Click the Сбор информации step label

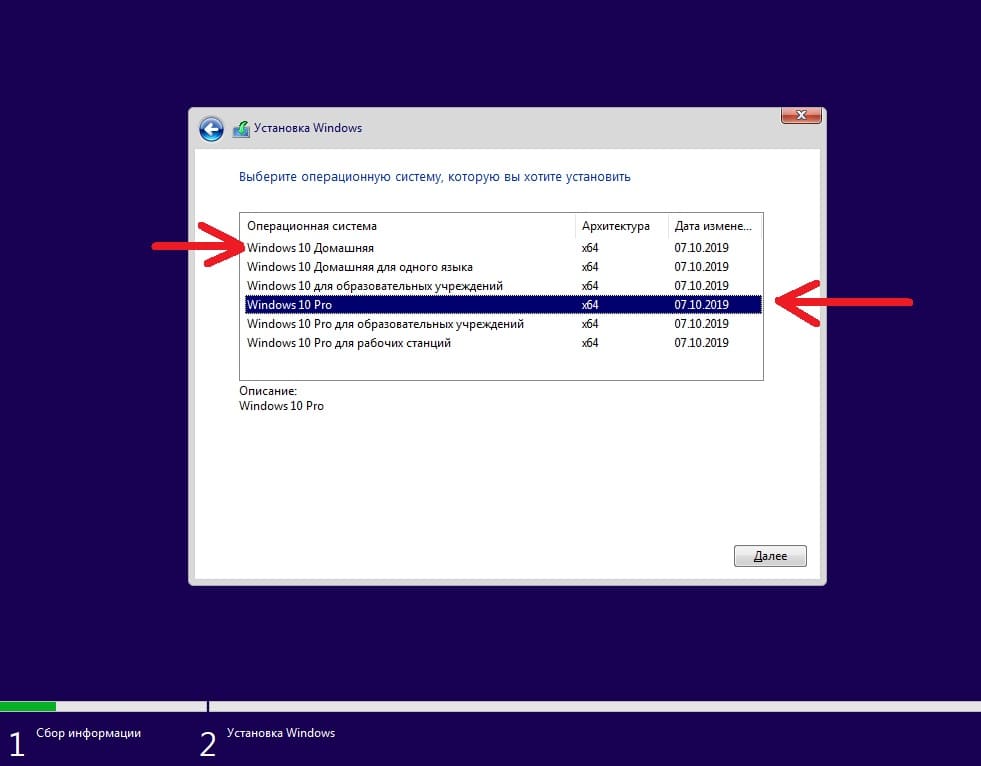pyautogui.click(x=88, y=733)
